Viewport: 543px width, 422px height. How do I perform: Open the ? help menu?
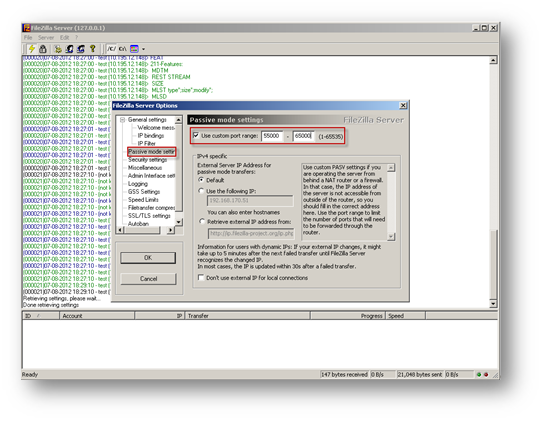[x=77, y=37]
